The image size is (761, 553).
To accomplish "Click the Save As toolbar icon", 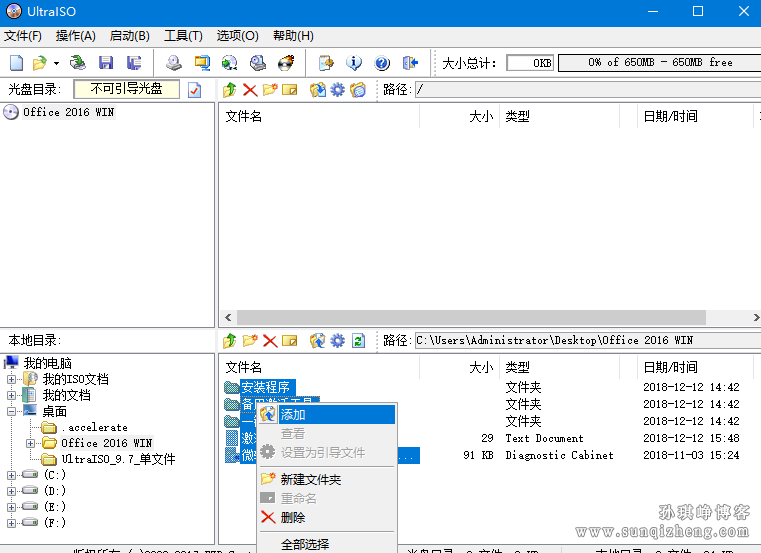I will [133, 63].
